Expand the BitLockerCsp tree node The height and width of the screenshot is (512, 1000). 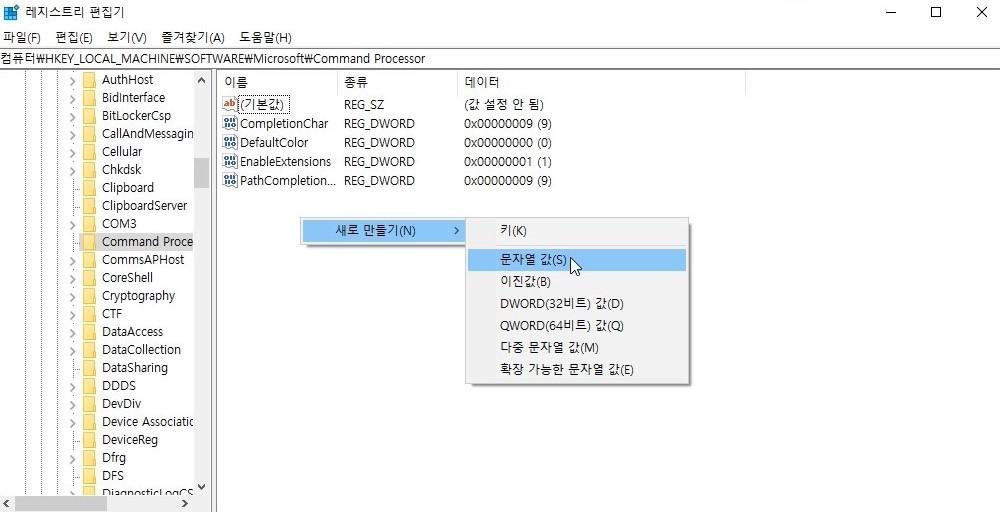coord(73,116)
